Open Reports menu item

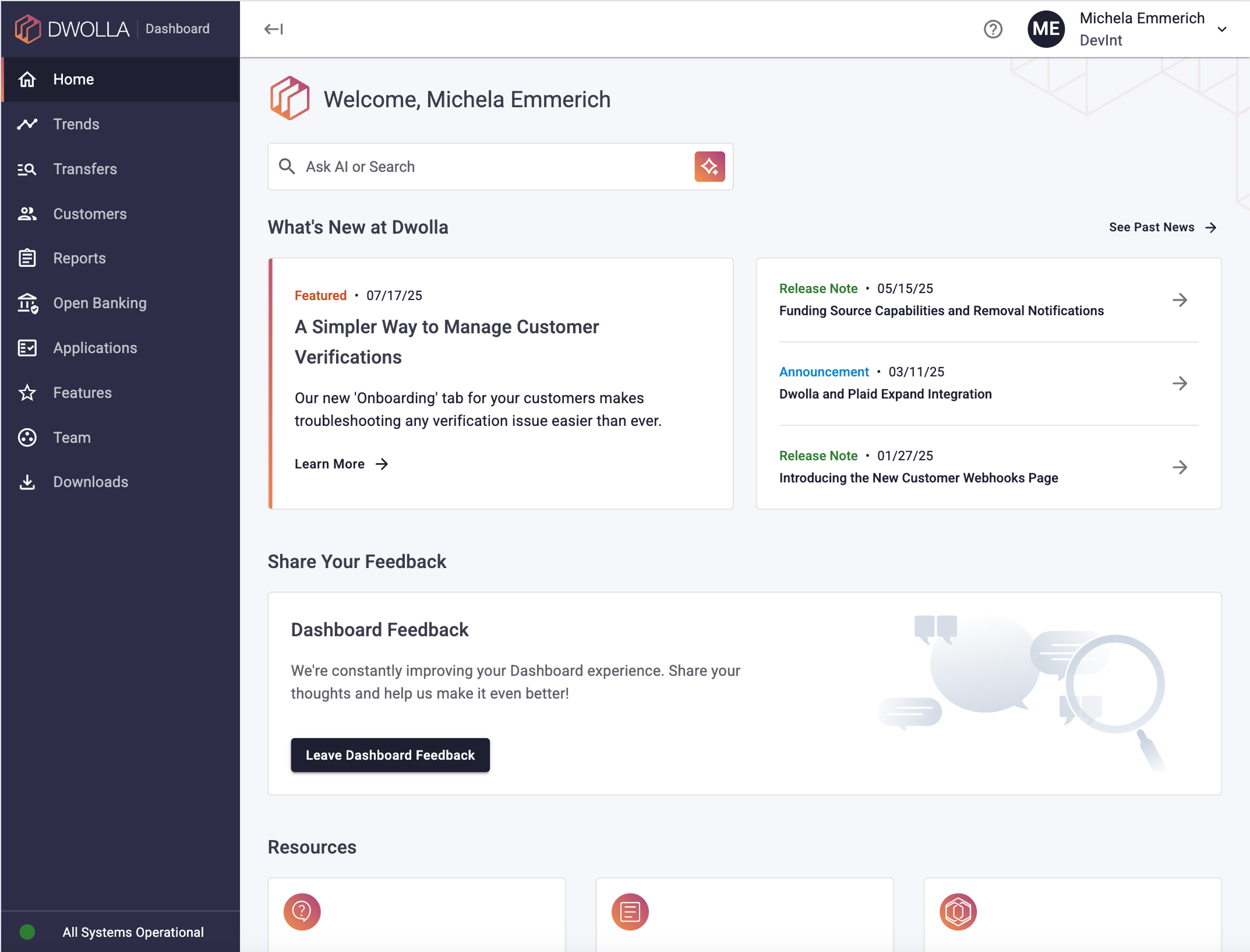click(121, 258)
